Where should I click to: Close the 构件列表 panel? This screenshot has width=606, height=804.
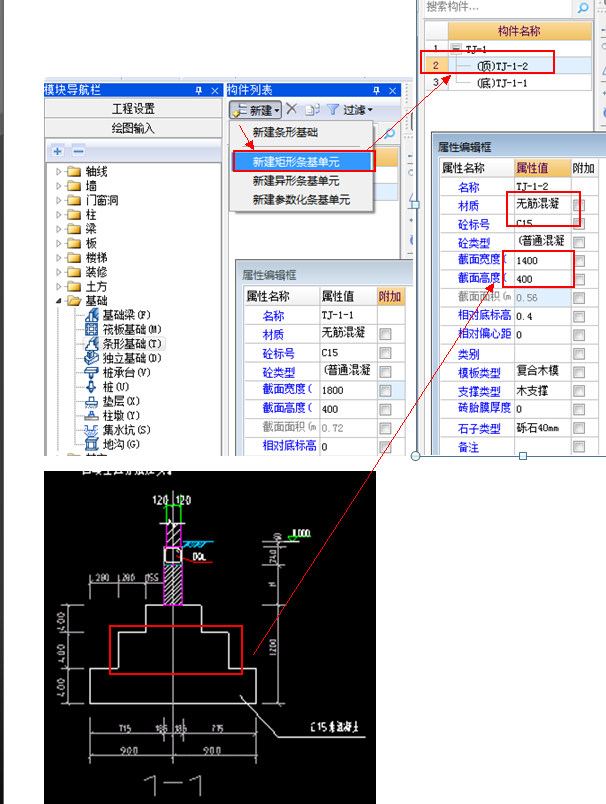pyautogui.click(x=392, y=91)
